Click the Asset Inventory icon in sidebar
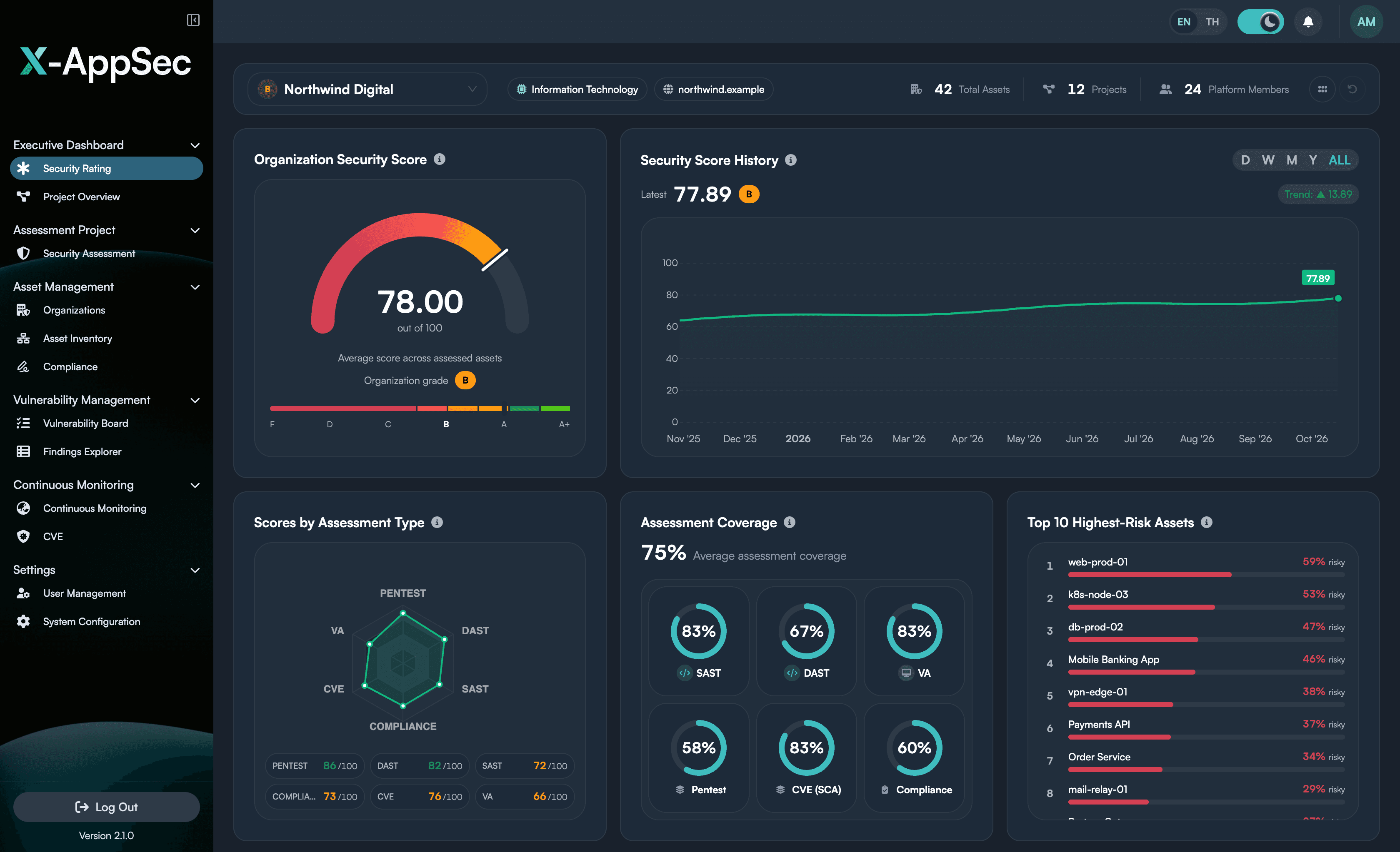 [x=23, y=339]
